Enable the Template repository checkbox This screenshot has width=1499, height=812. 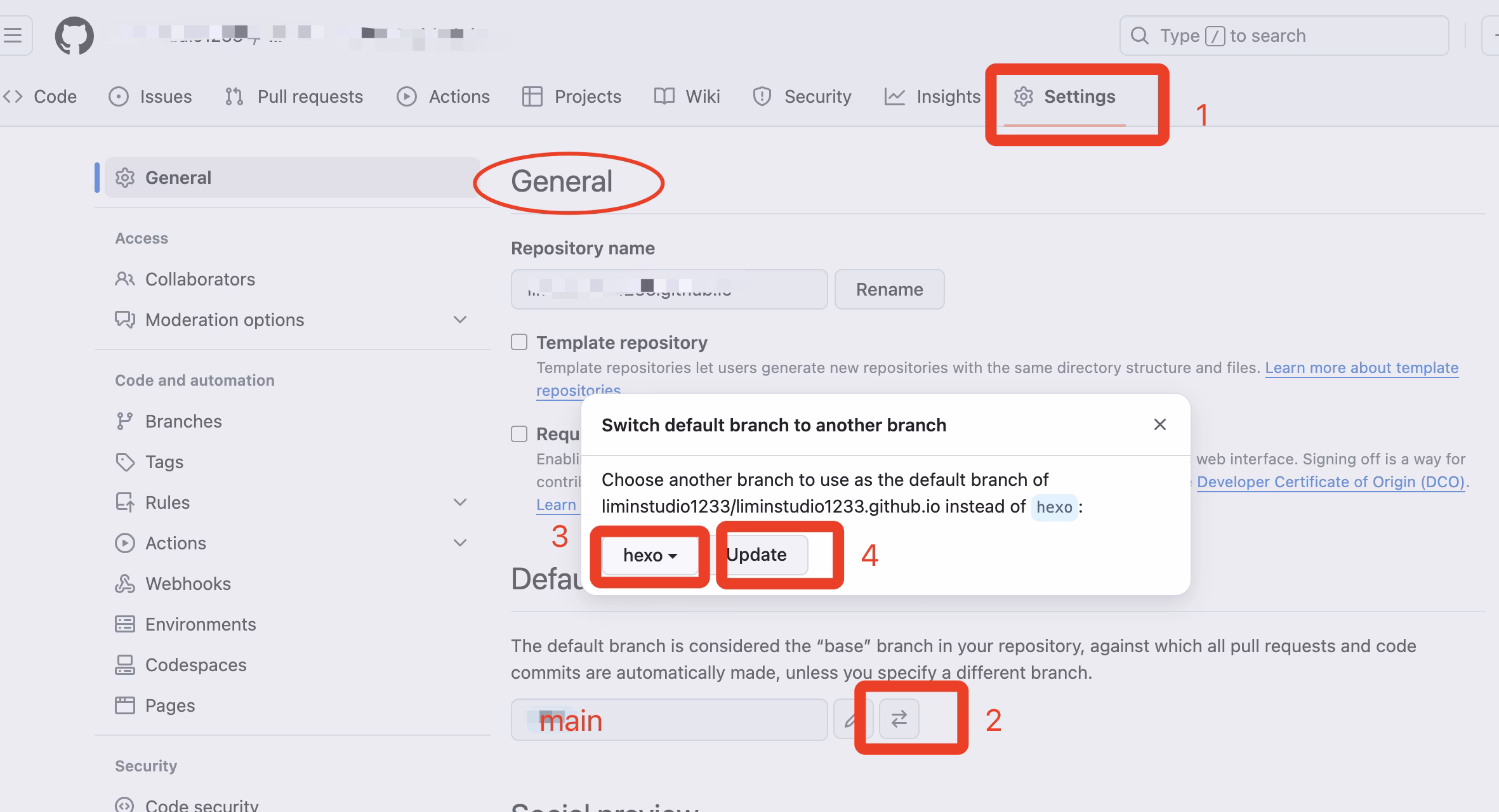click(x=519, y=343)
